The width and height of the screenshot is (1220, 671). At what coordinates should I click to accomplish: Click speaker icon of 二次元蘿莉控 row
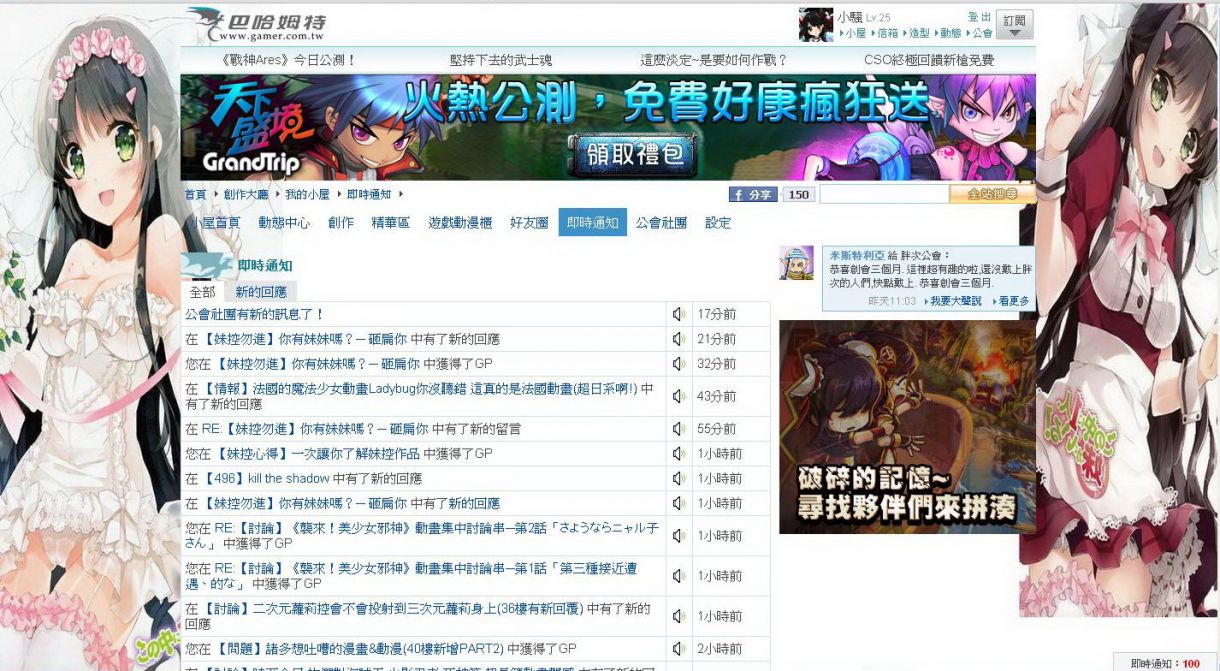click(679, 616)
